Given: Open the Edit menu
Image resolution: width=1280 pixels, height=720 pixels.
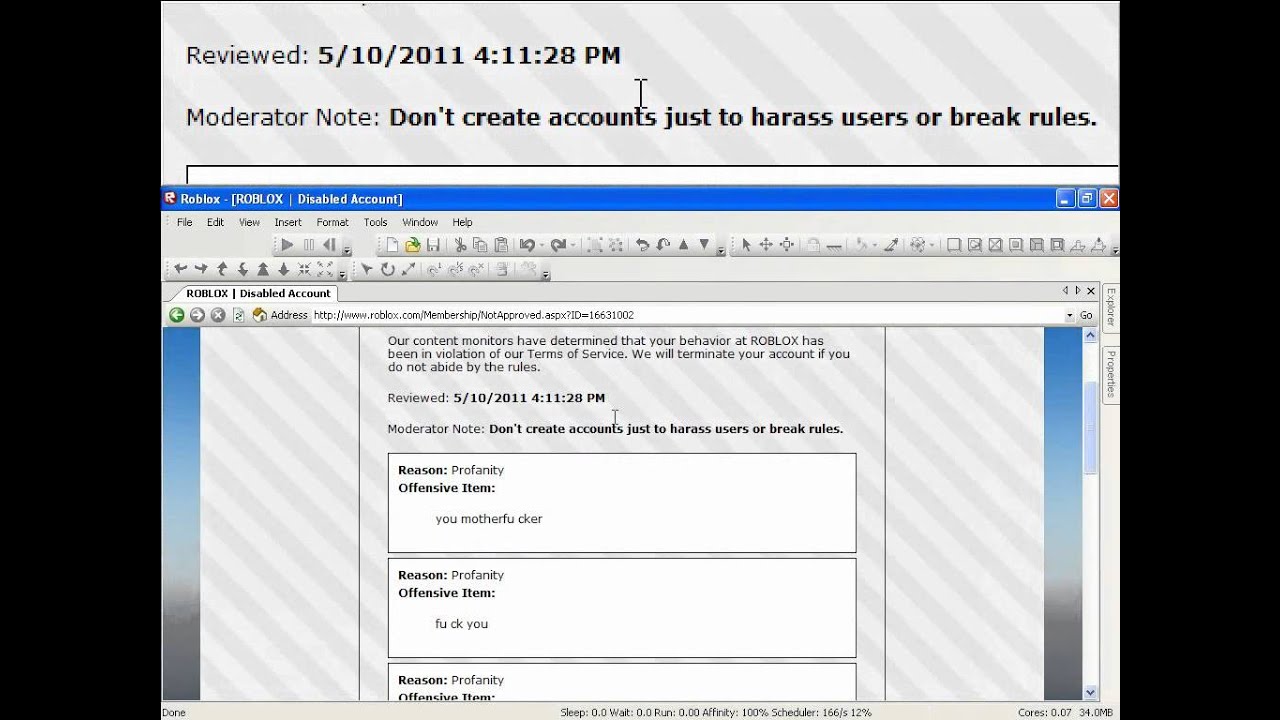Looking at the screenshot, I should (215, 222).
